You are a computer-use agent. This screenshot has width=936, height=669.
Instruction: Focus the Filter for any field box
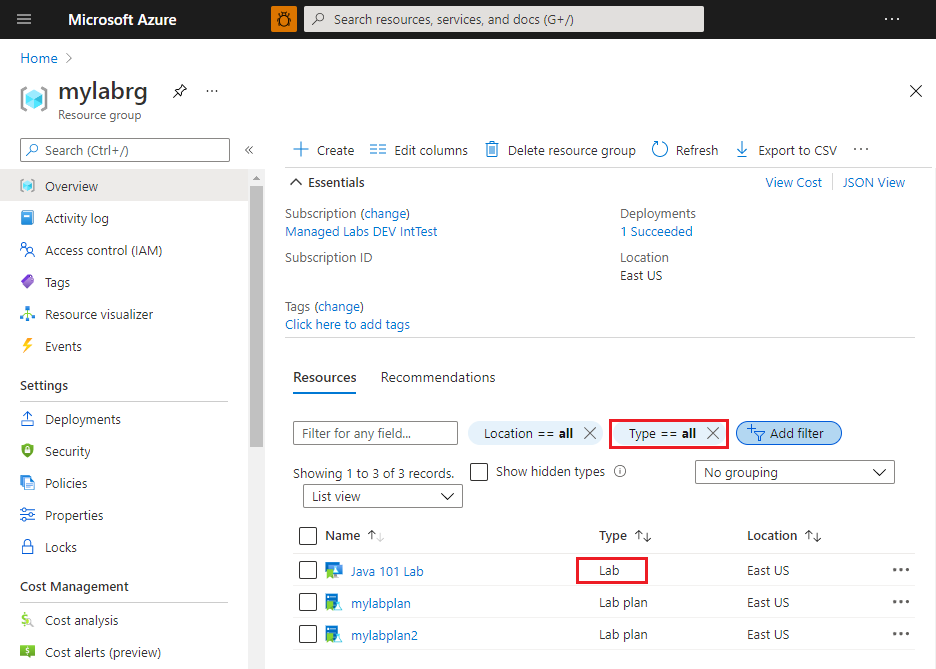pyautogui.click(x=375, y=433)
